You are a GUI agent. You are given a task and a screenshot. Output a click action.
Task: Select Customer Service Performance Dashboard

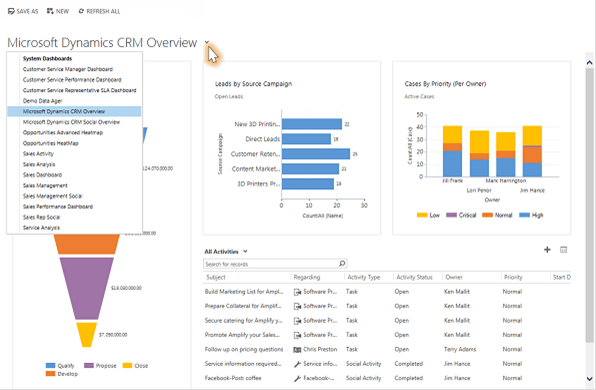(x=72, y=80)
